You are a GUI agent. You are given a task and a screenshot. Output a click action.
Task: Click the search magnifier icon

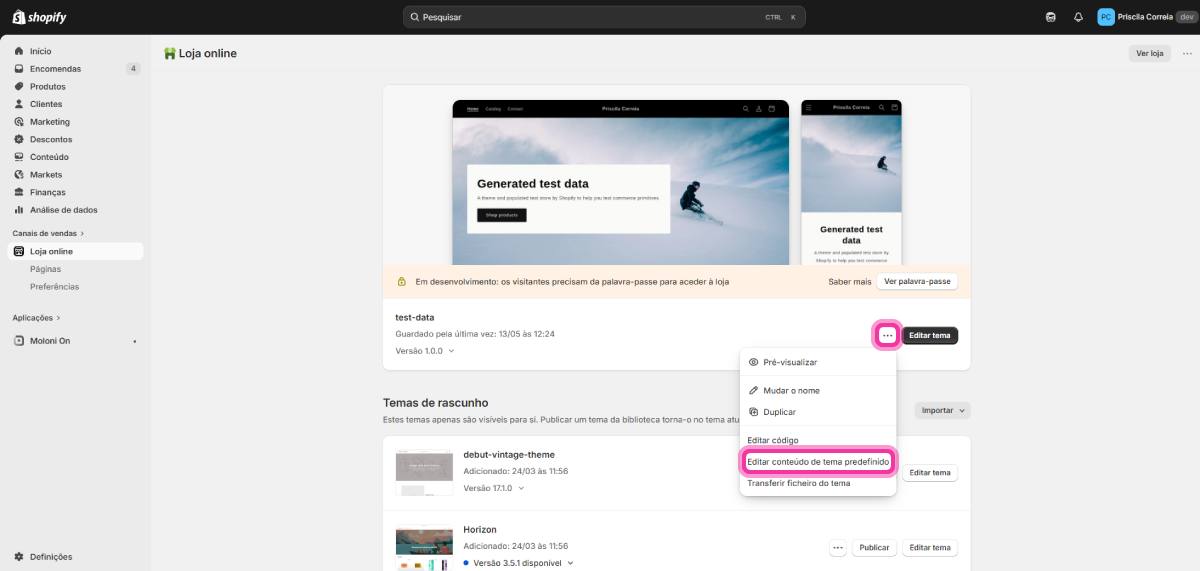coord(415,17)
